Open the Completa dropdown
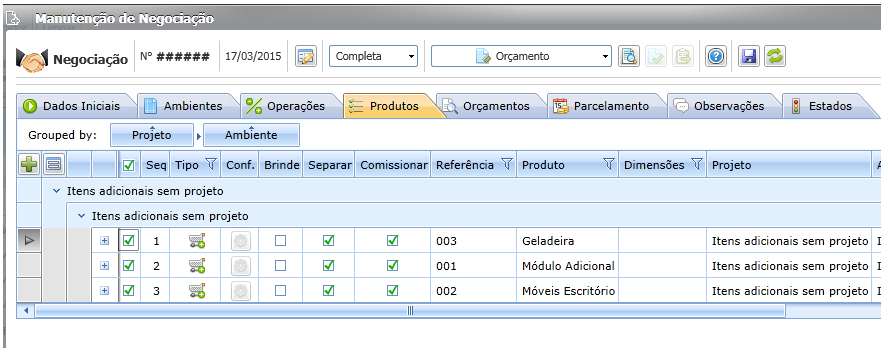 click(373, 57)
